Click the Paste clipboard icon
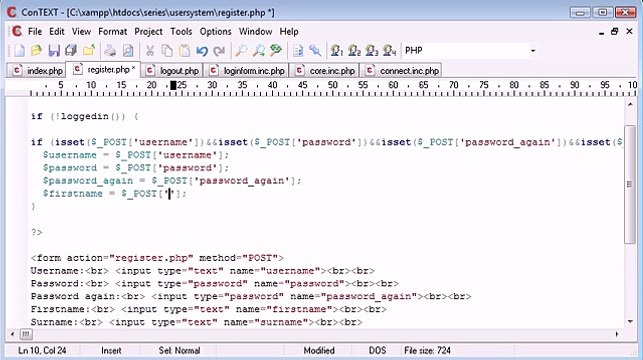Screen dimensions: 643x360 pyautogui.click(x=185, y=51)
